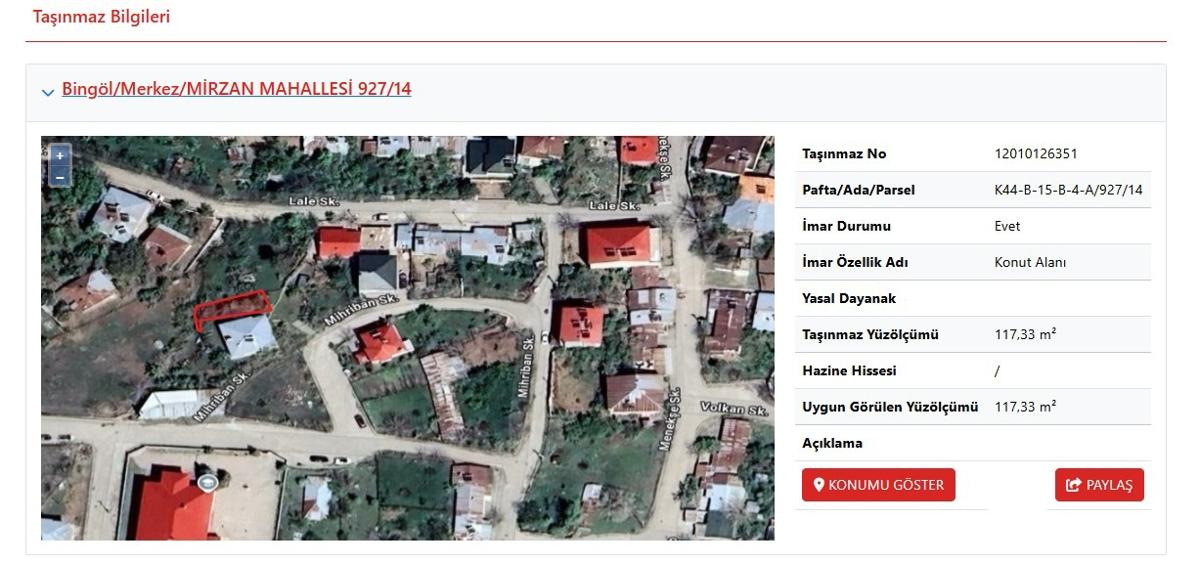1200x564 pixels.
Task: Click the location pin icon in Konumu Göster
Action: click(819, 485)
